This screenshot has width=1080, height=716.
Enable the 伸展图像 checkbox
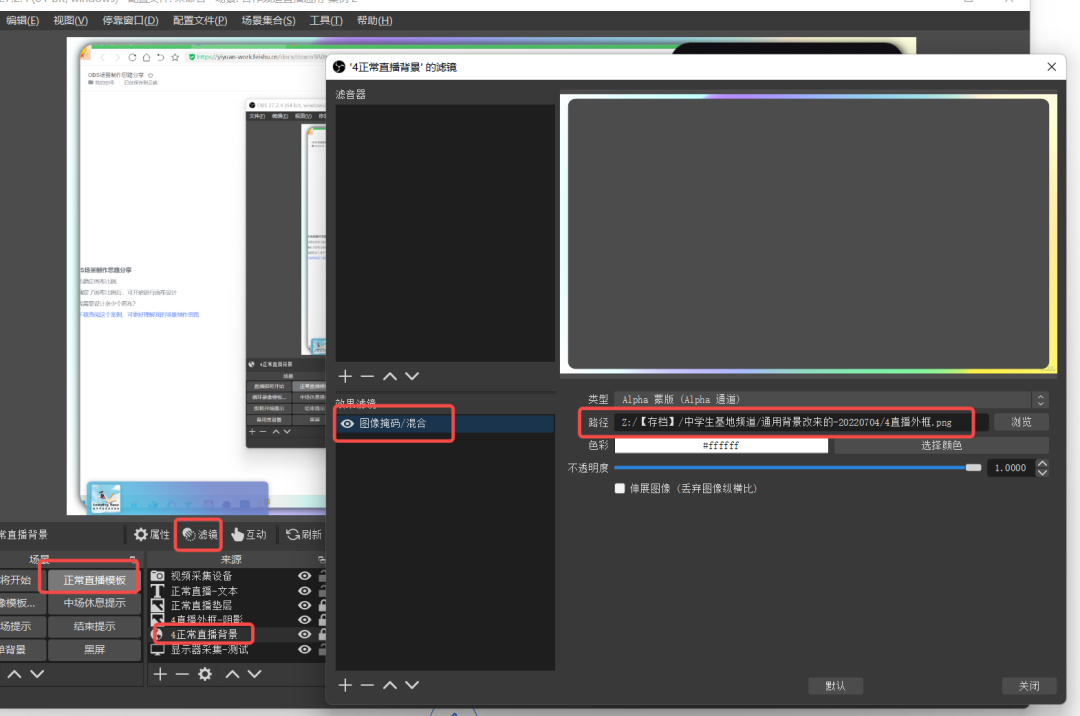pyautogui.click(x=620, y=489)
